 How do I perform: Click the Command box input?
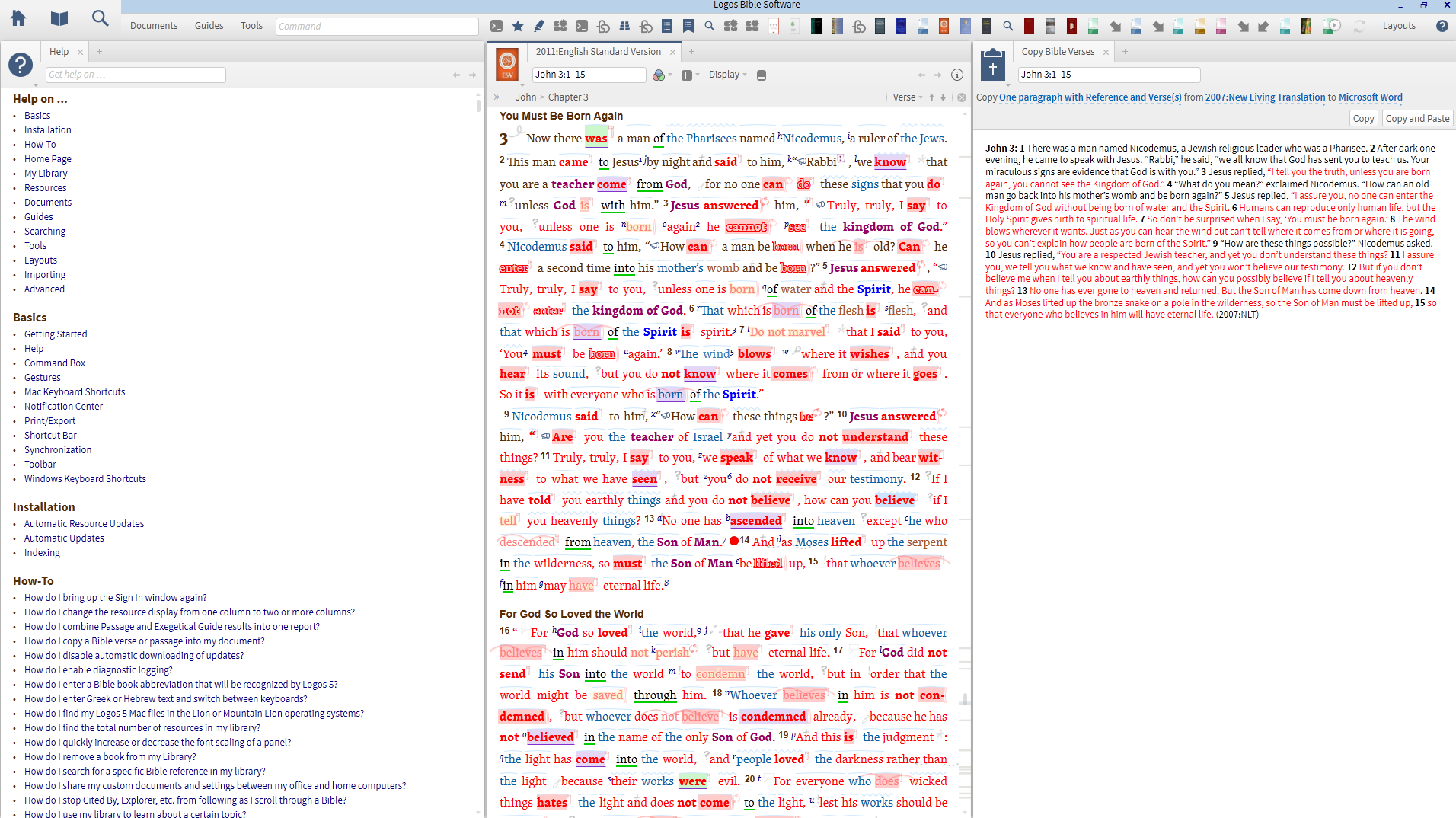[x=377, y=26]
